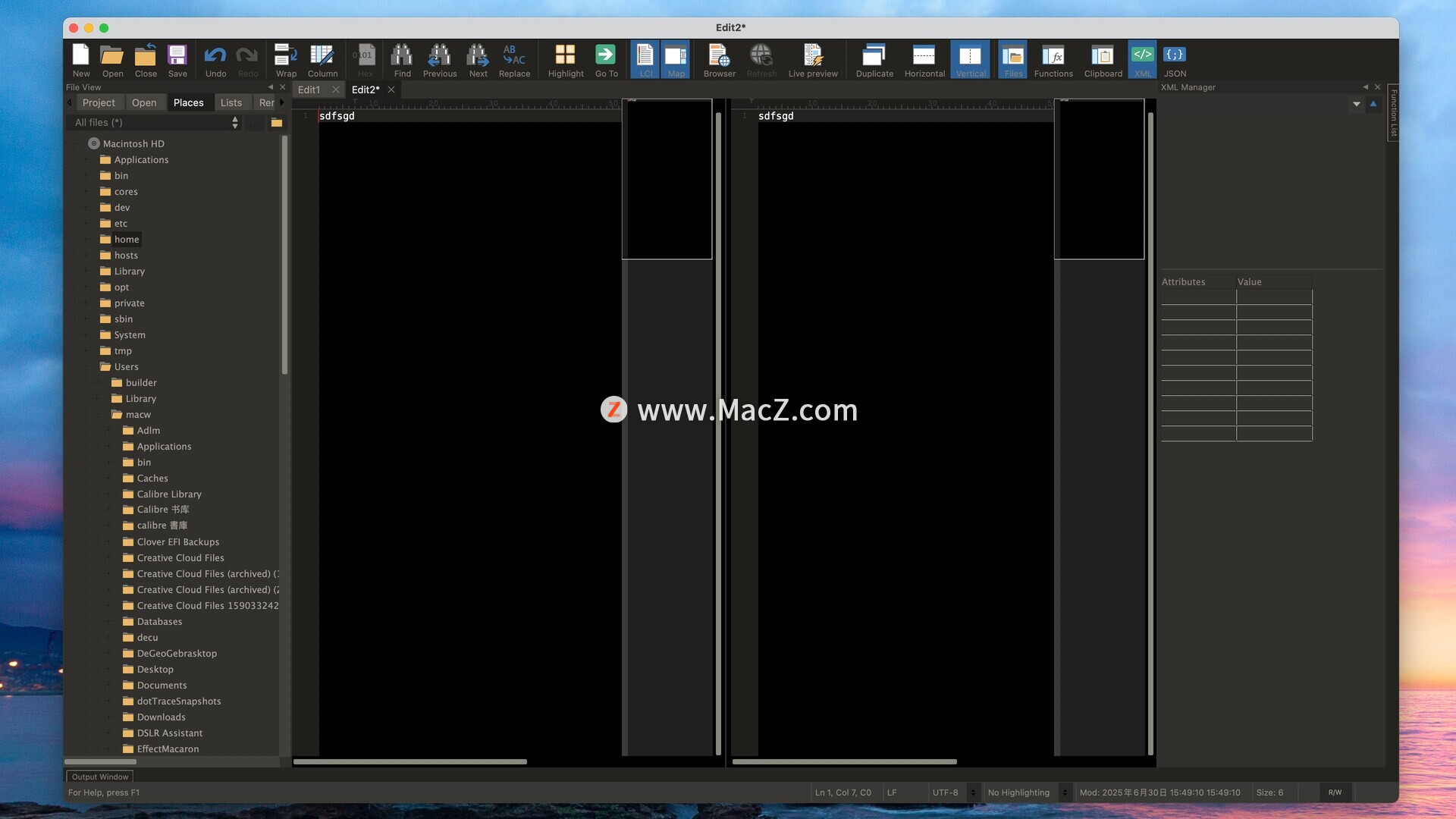This screenshot has height=819, width=1456.
Task: Start Live preview
Action: 813,60
